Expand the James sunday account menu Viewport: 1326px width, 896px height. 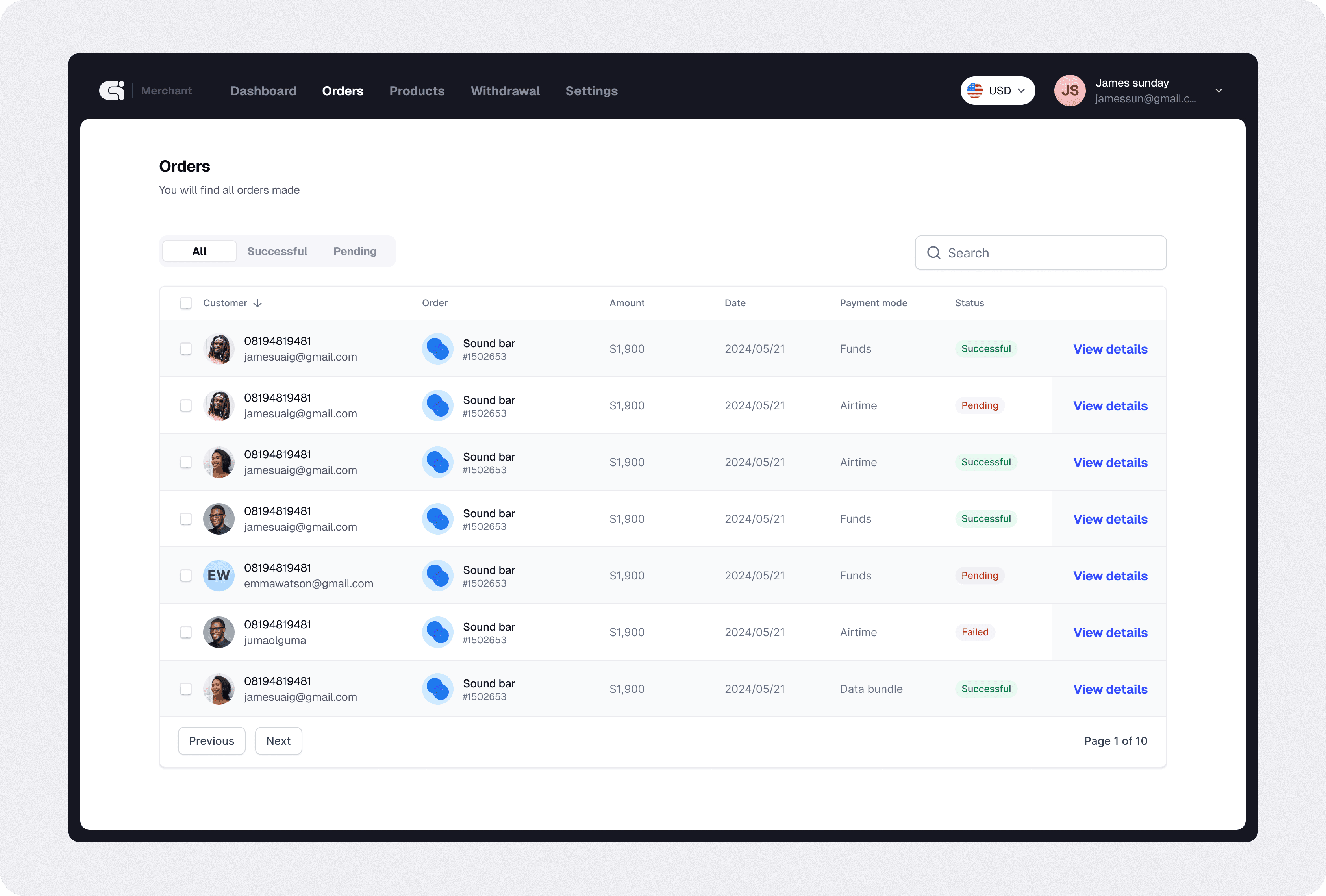coord(1219,91)
